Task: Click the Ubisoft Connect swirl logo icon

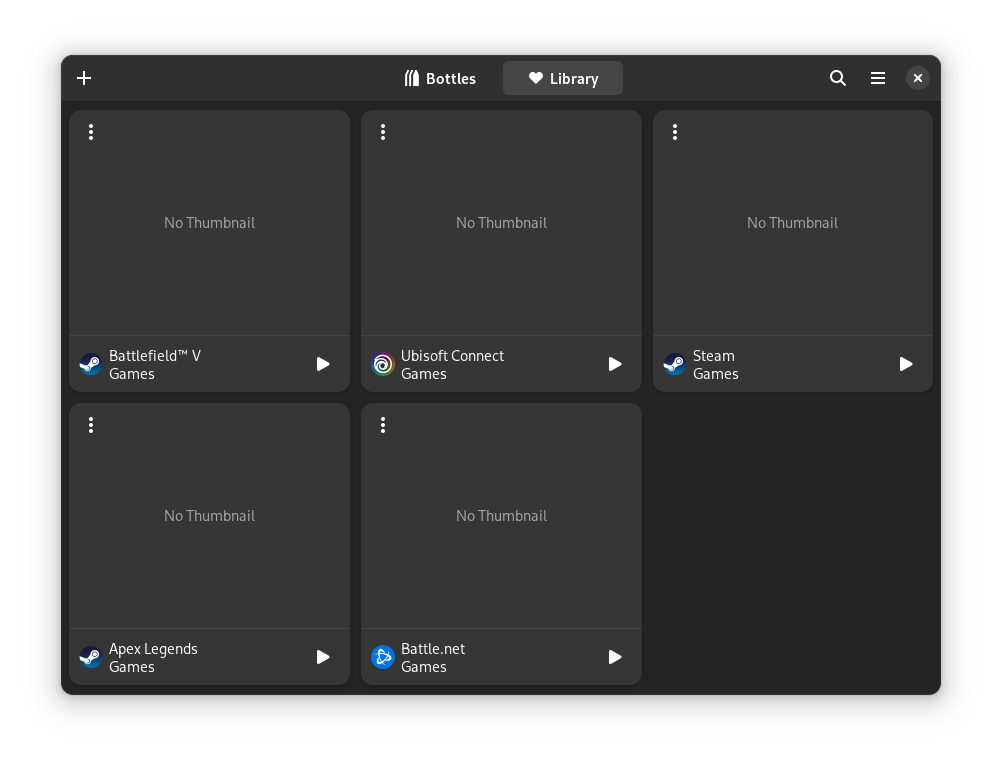Action: 383,364
